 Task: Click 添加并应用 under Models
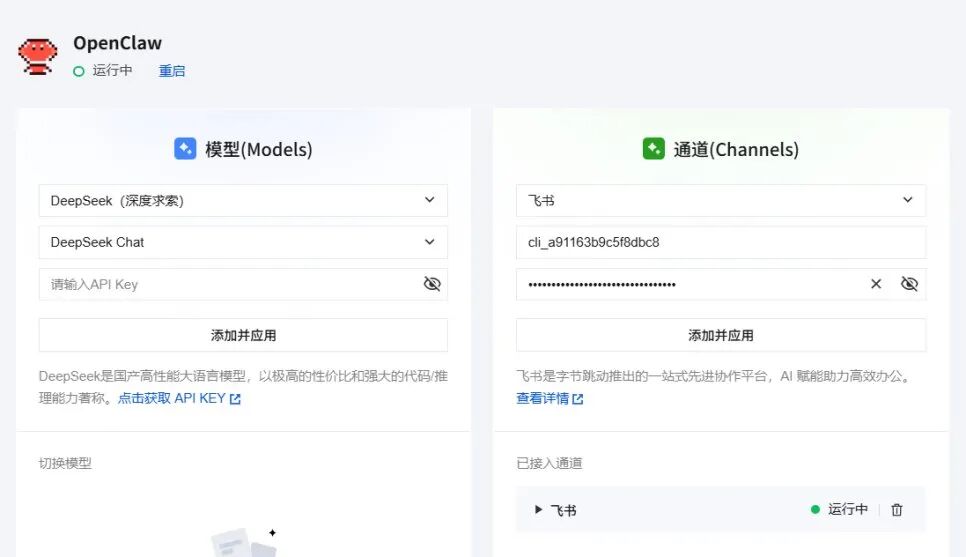[x=243, y=335]
